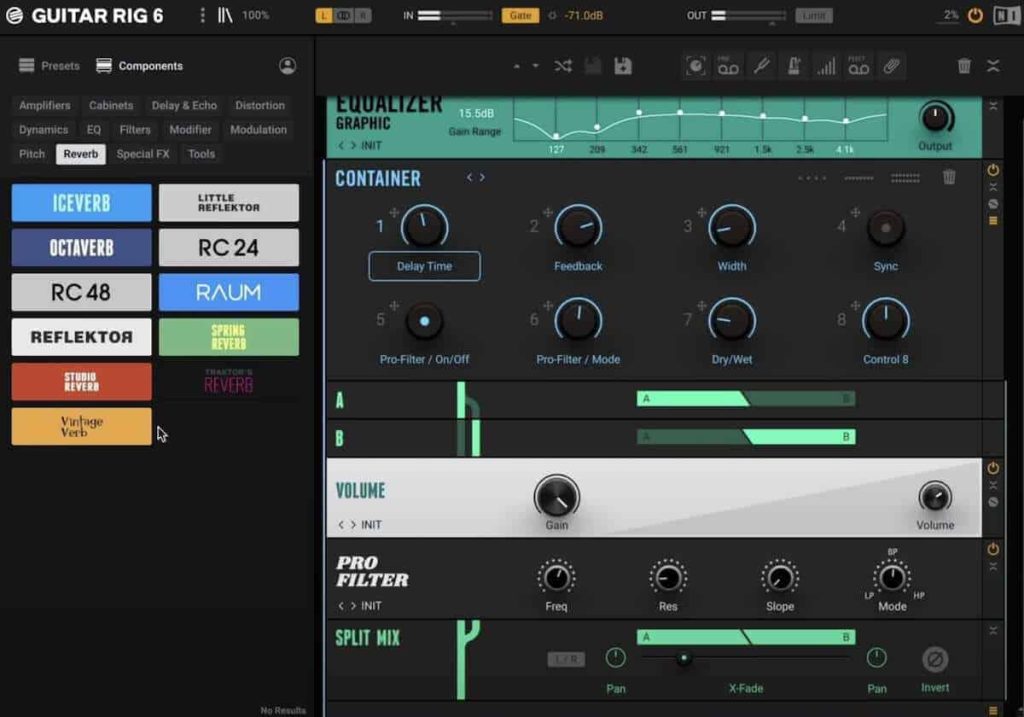Click the Container next-preset chevron
Image resolution: width=1024 pixels, height=717 pixels.
tap(481, 177)
